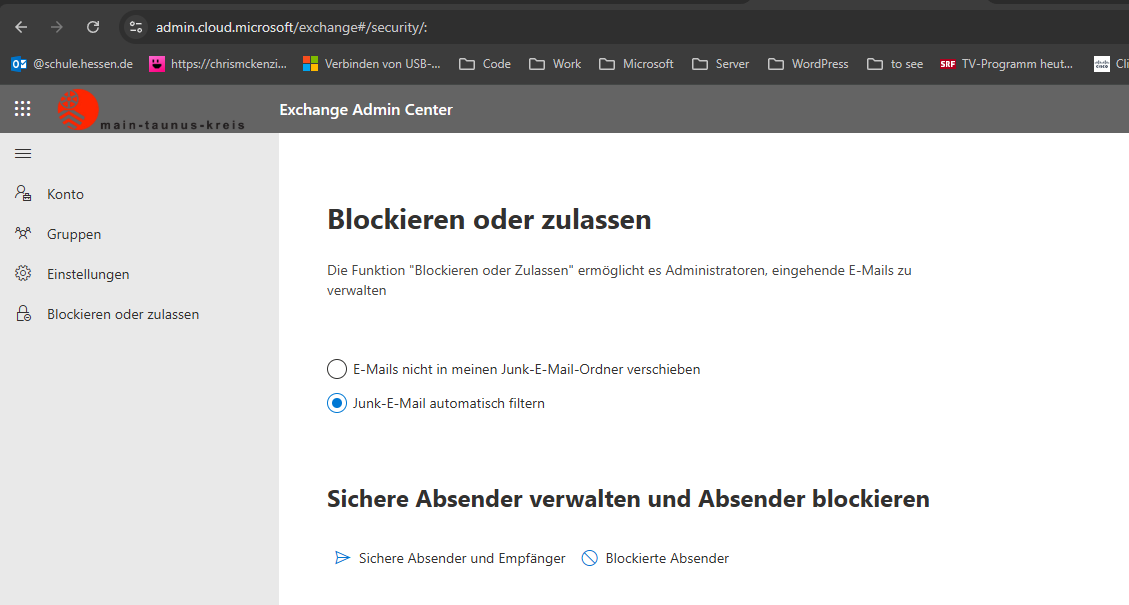
Task: Reload the page with the refresh icon
Action: pyautogui.click(x=93, y=27)
